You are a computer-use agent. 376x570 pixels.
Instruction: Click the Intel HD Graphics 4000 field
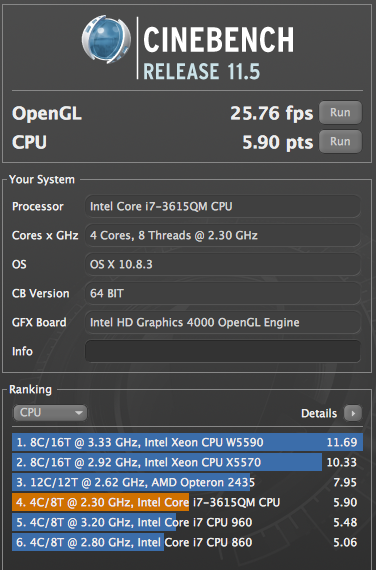[x=223, y=322]
